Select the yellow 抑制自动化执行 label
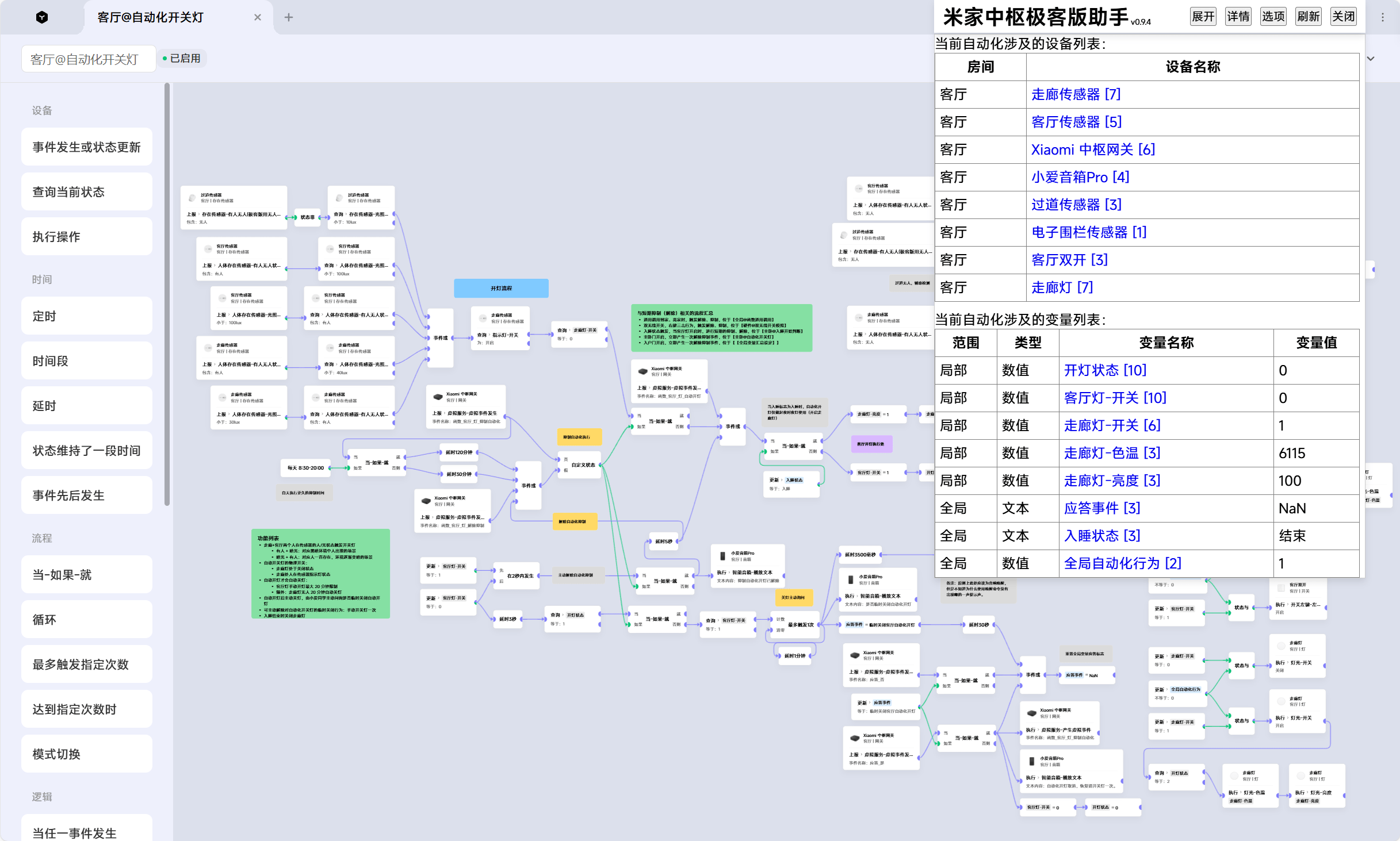 [579, 437]
